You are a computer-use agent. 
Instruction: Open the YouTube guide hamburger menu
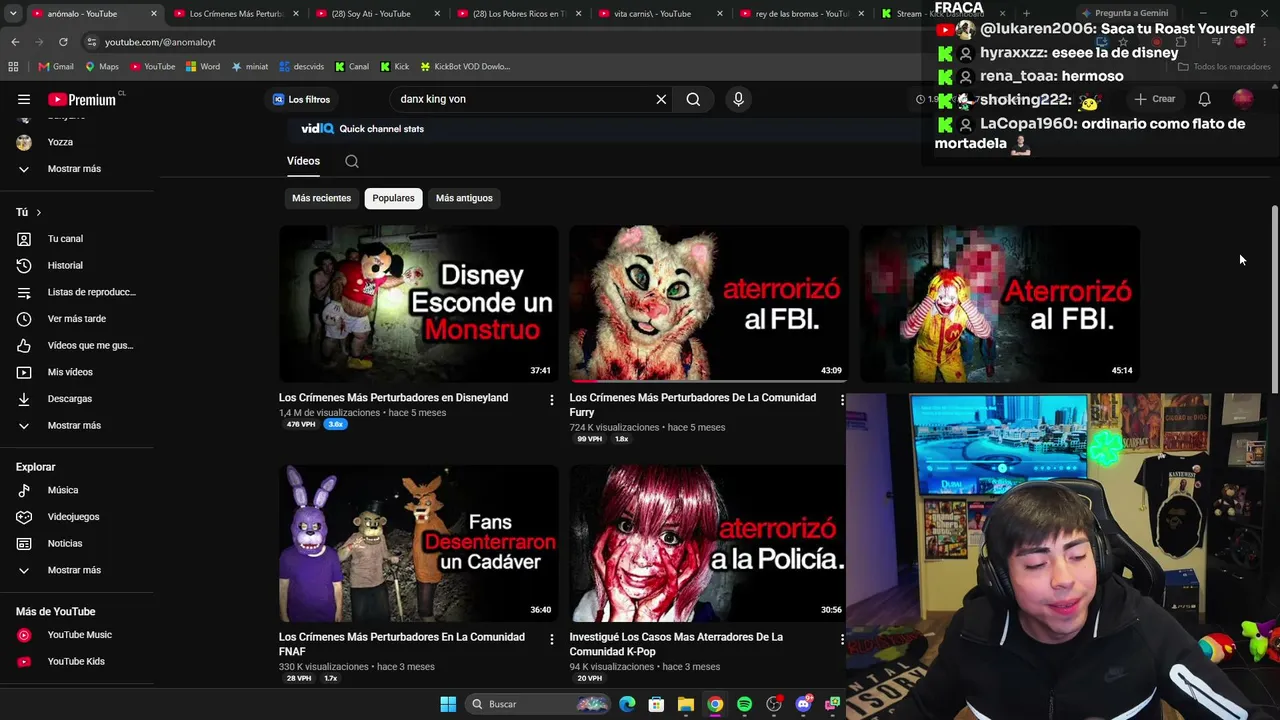(x=24, y=99)
